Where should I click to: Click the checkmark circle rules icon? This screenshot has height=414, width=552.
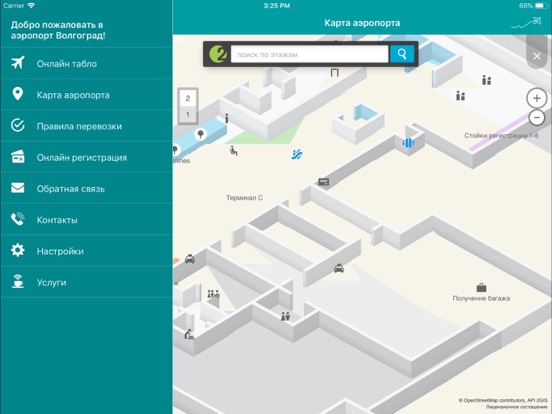point(18,125)
